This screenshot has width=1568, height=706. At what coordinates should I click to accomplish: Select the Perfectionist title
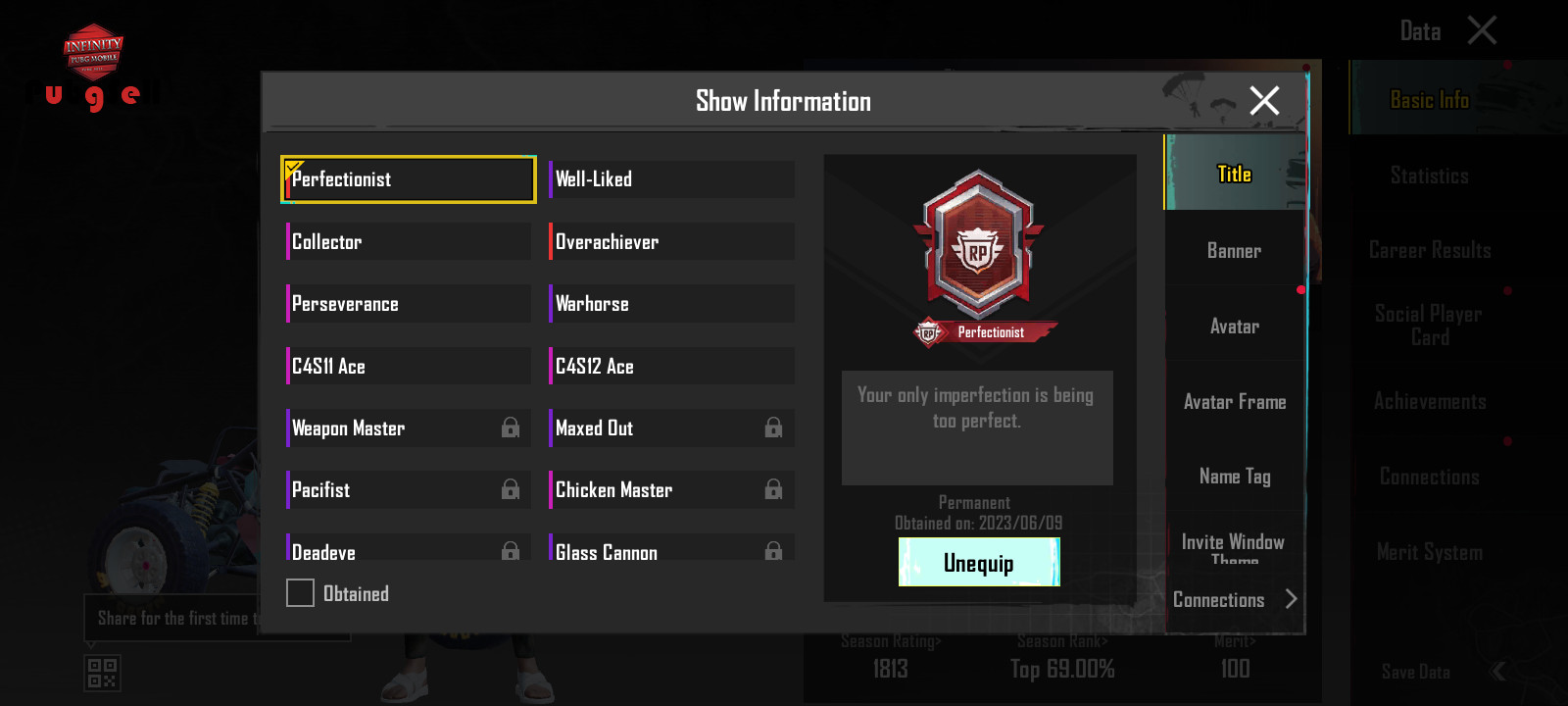coord(409,179)
